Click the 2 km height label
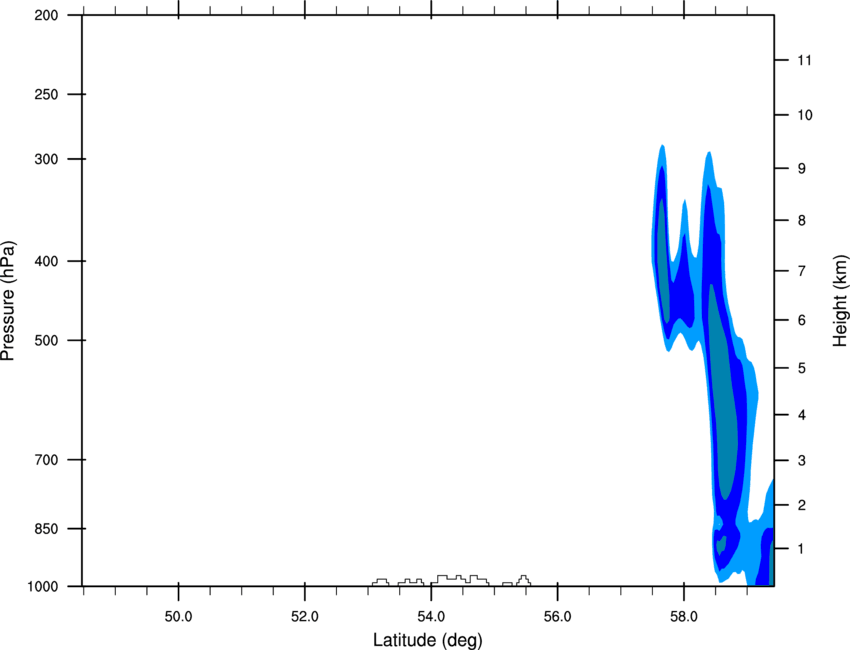 pos(802,505)
